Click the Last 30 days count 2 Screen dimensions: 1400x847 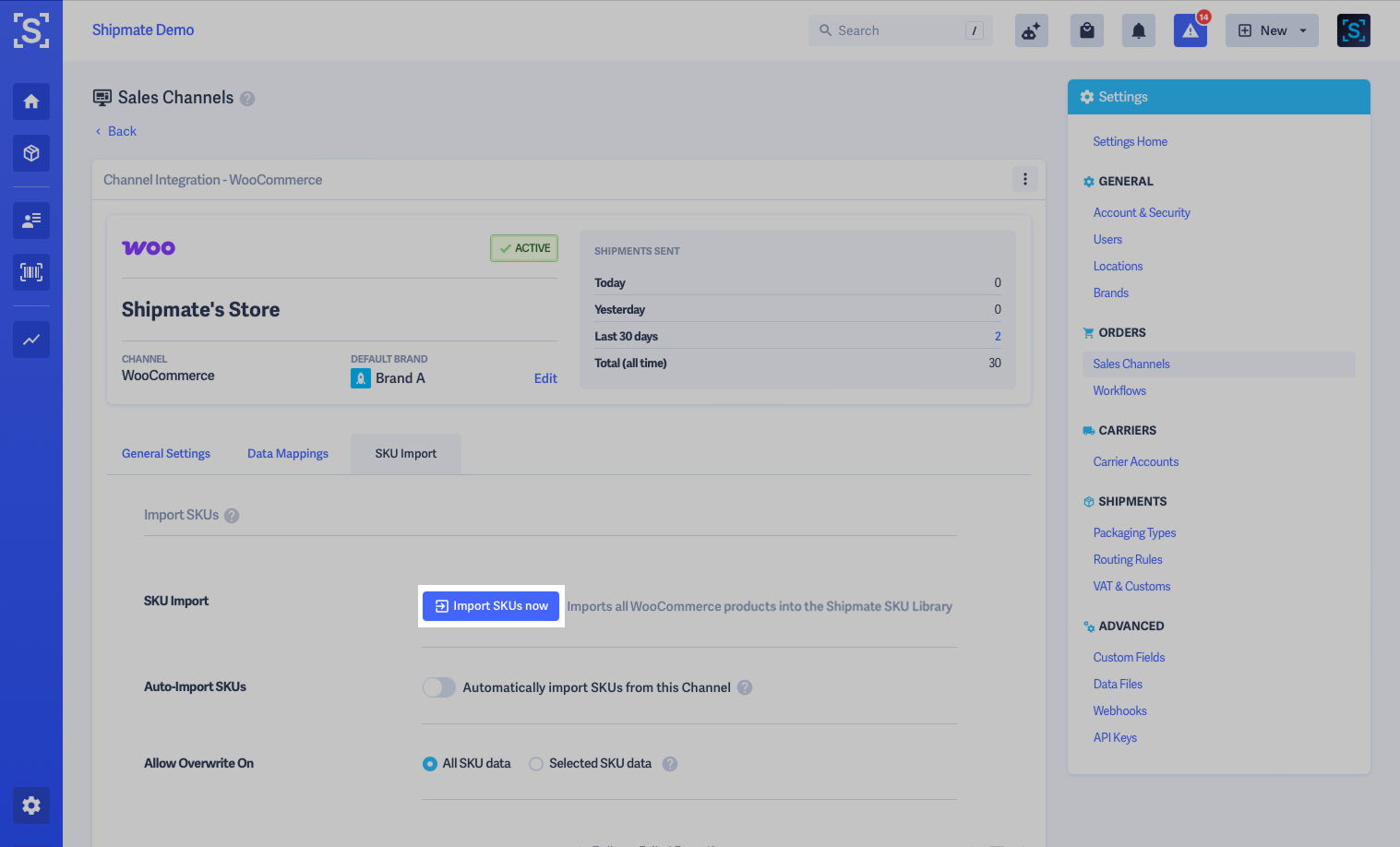[x=998, y=337]
